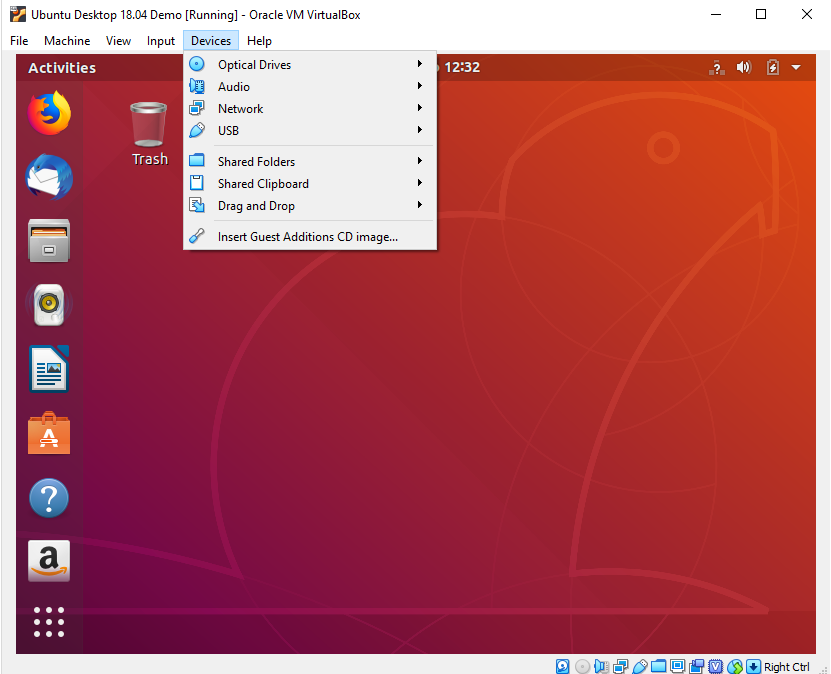Click shared folders status bar icon
The height and width of the screenshot is (674, 831).
(x=659, y=666)
